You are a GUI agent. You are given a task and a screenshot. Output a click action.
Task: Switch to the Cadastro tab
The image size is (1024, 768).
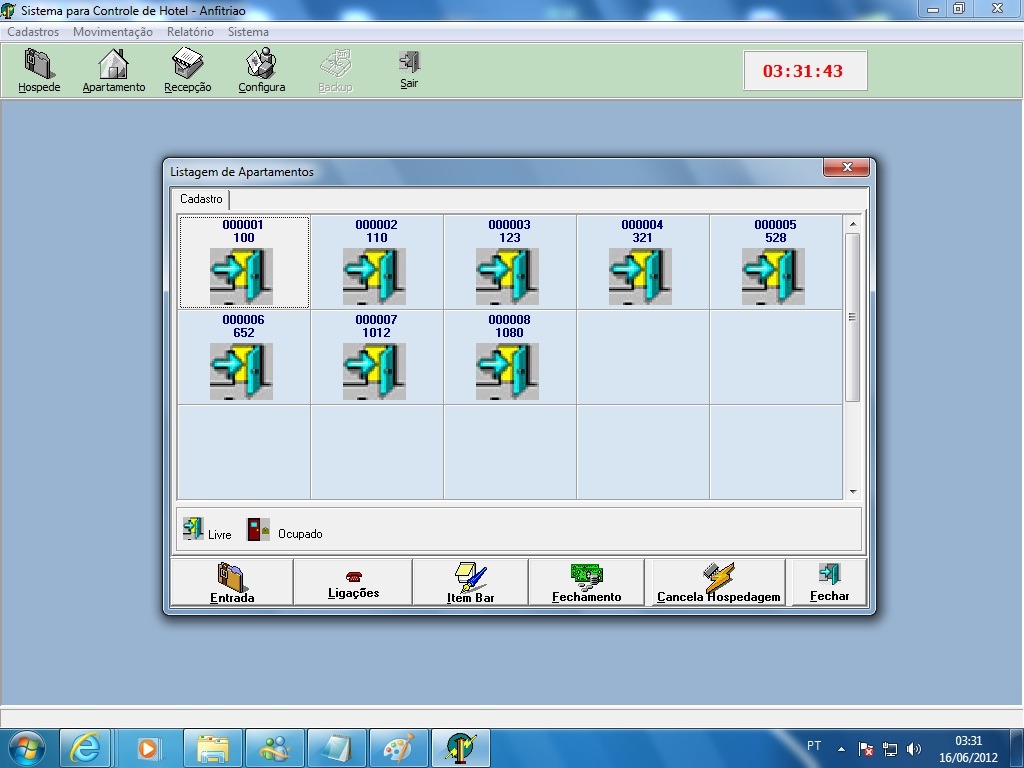(201, 199)
